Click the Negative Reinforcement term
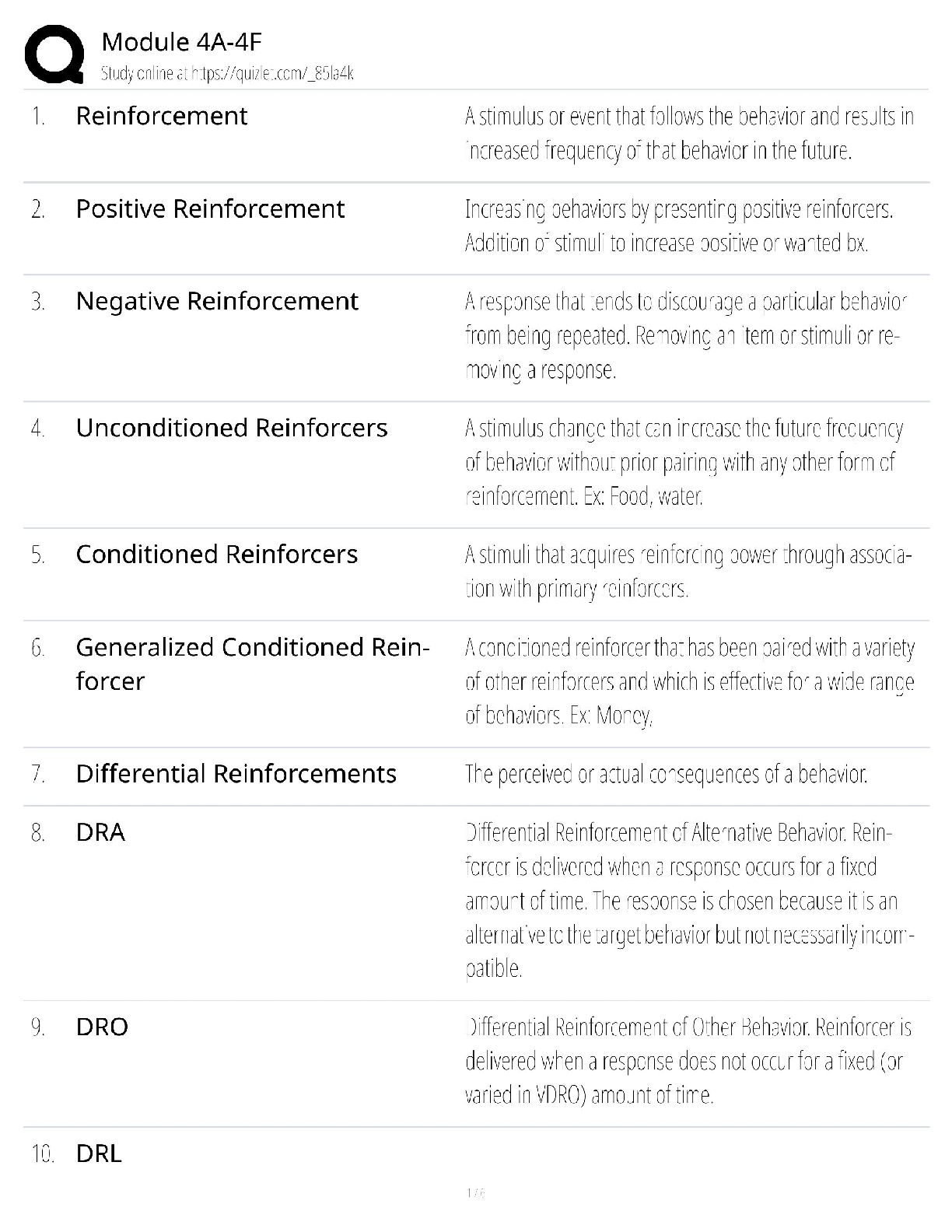The height and width of the screenshot is (1232, 952). pos(217,301)
